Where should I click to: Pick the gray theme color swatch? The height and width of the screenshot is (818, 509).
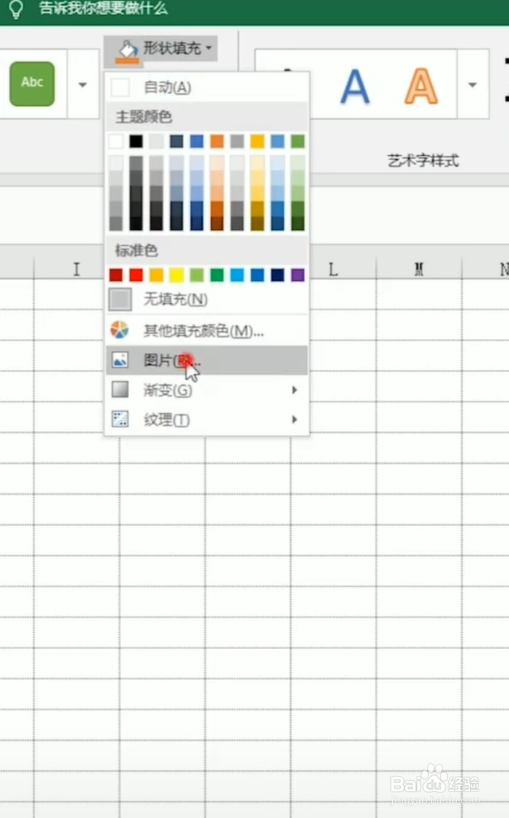(237, 141)
